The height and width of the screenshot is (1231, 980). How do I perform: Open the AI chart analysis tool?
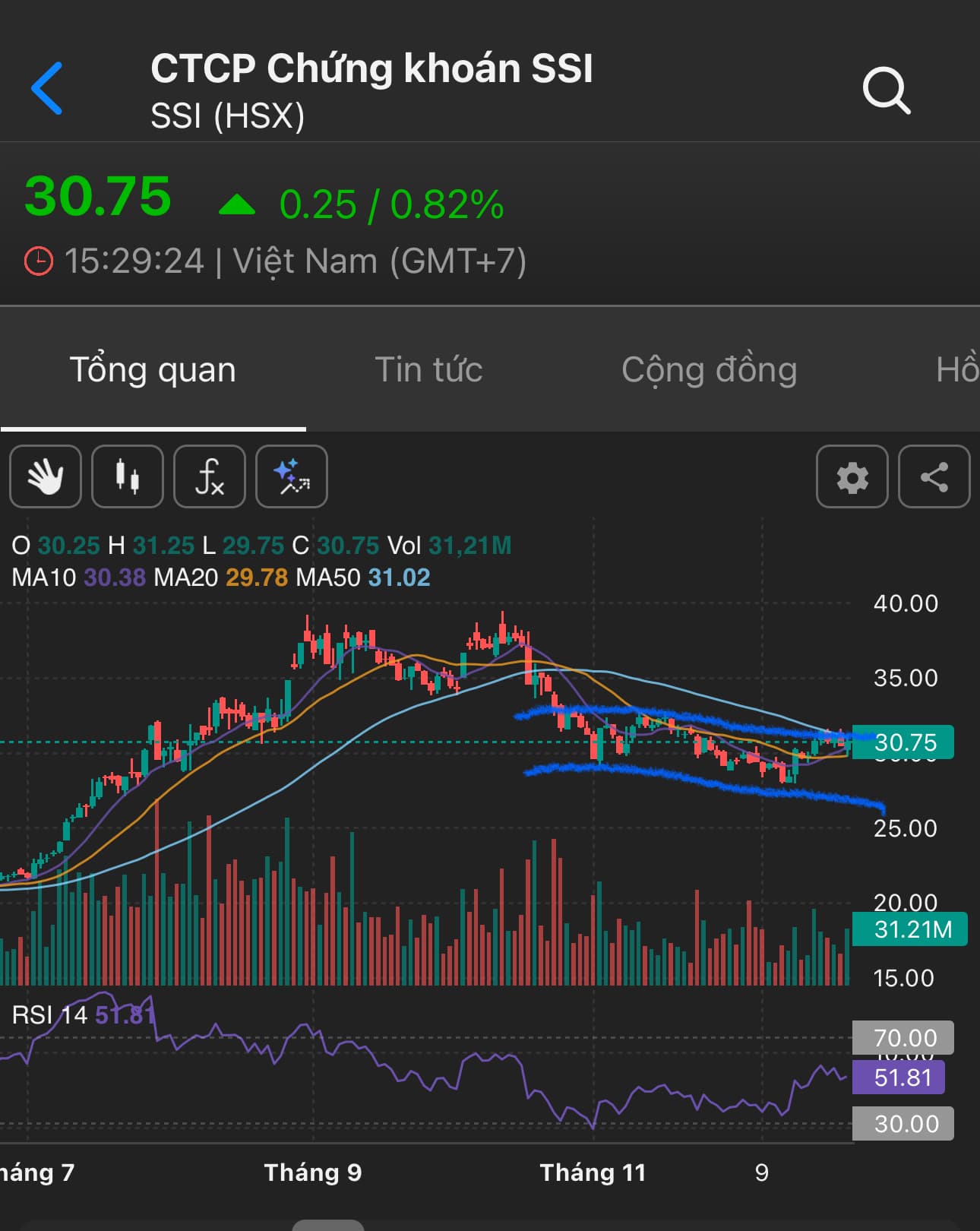[x=292, y=476]
